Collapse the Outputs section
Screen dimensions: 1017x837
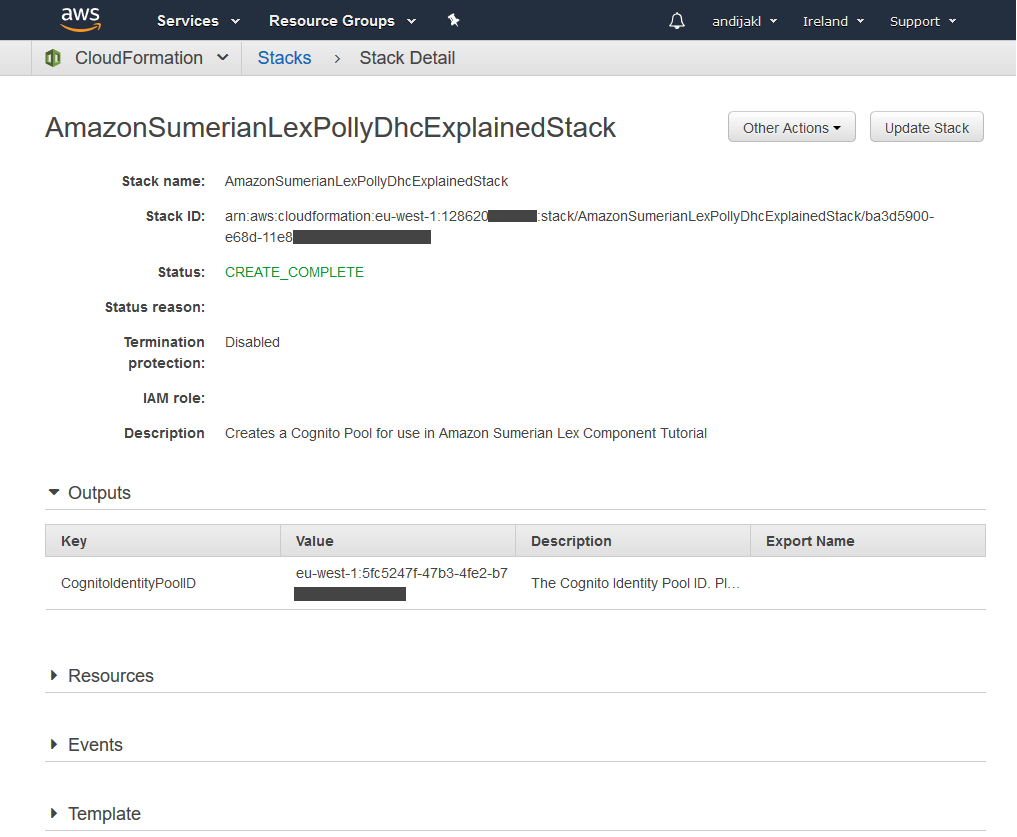tap(90, 492)
